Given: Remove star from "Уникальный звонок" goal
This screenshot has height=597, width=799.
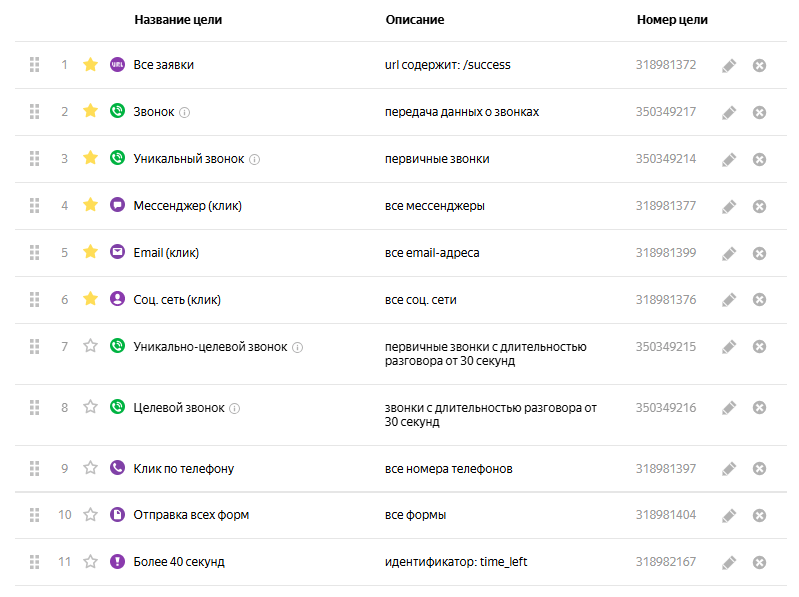Looking at the screenshot, I should (x=90, y=158).
